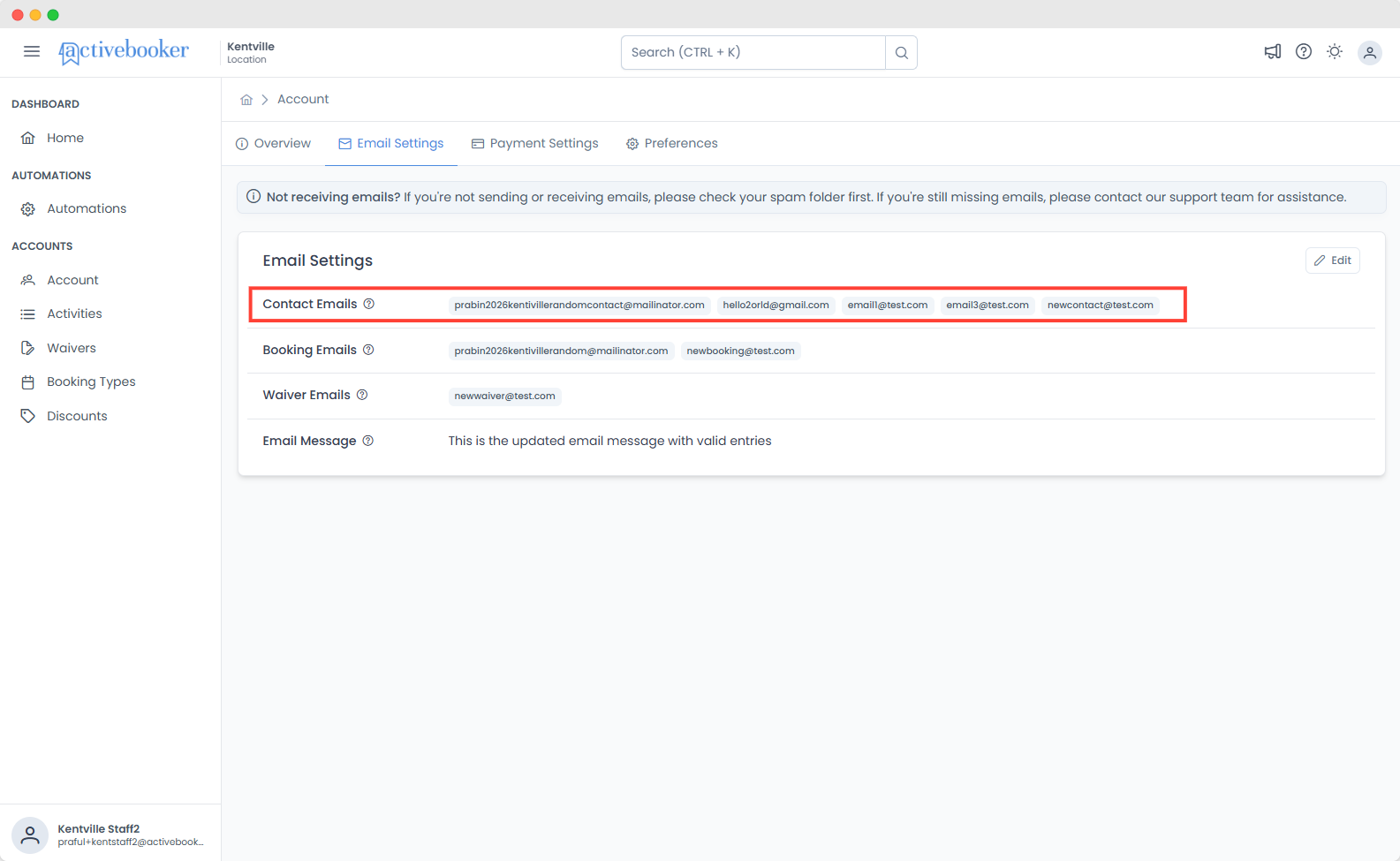Click the Contact Emails help icon
The image size is (1400, 861).
[369, 304]
